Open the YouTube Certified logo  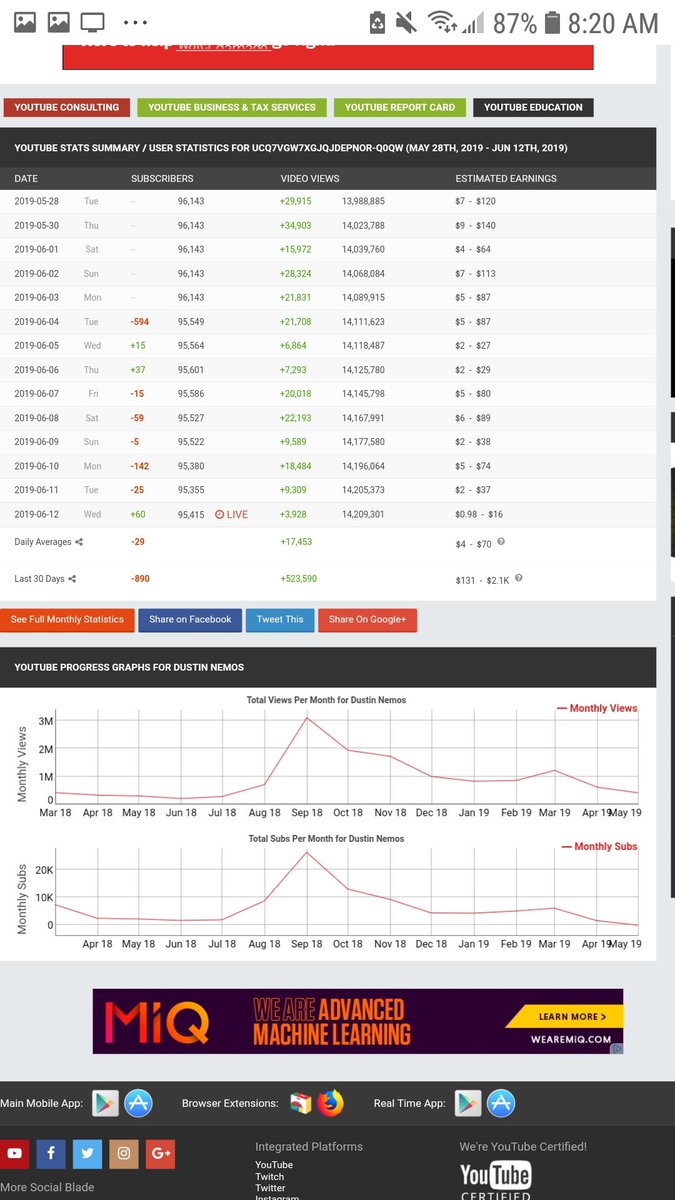click(496, 1180)
